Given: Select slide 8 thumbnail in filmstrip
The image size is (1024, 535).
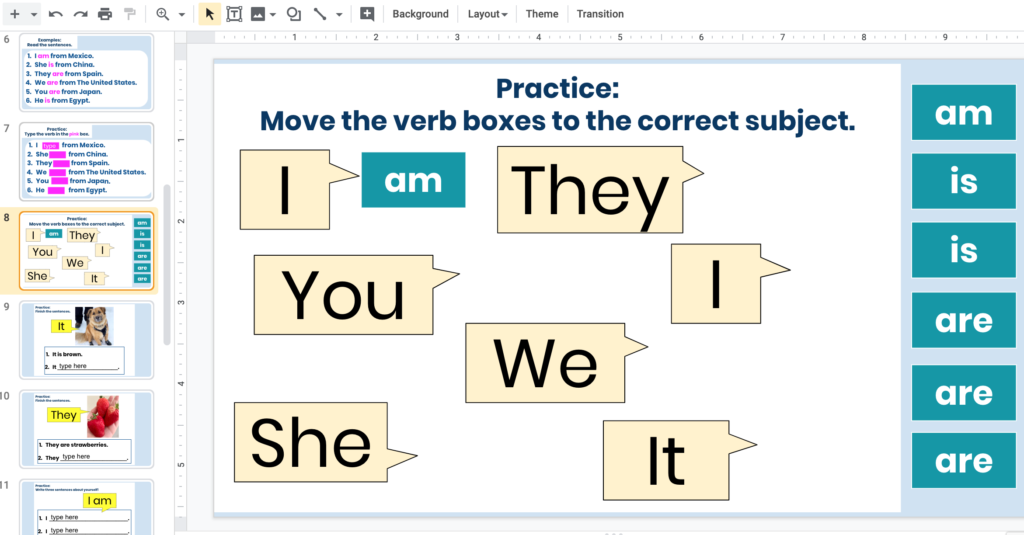Looking at the screenshot, I should click(87, 251).
